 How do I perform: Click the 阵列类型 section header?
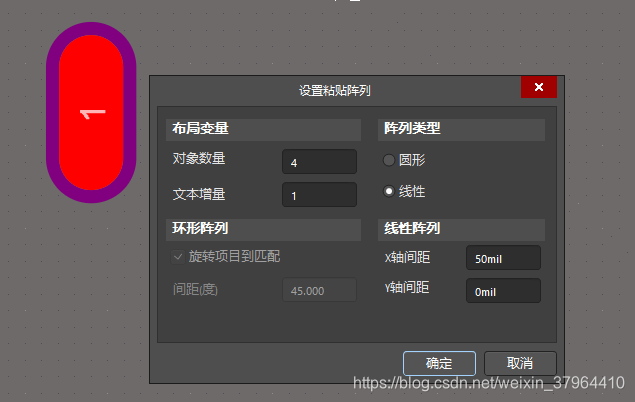tap(461, 130)
